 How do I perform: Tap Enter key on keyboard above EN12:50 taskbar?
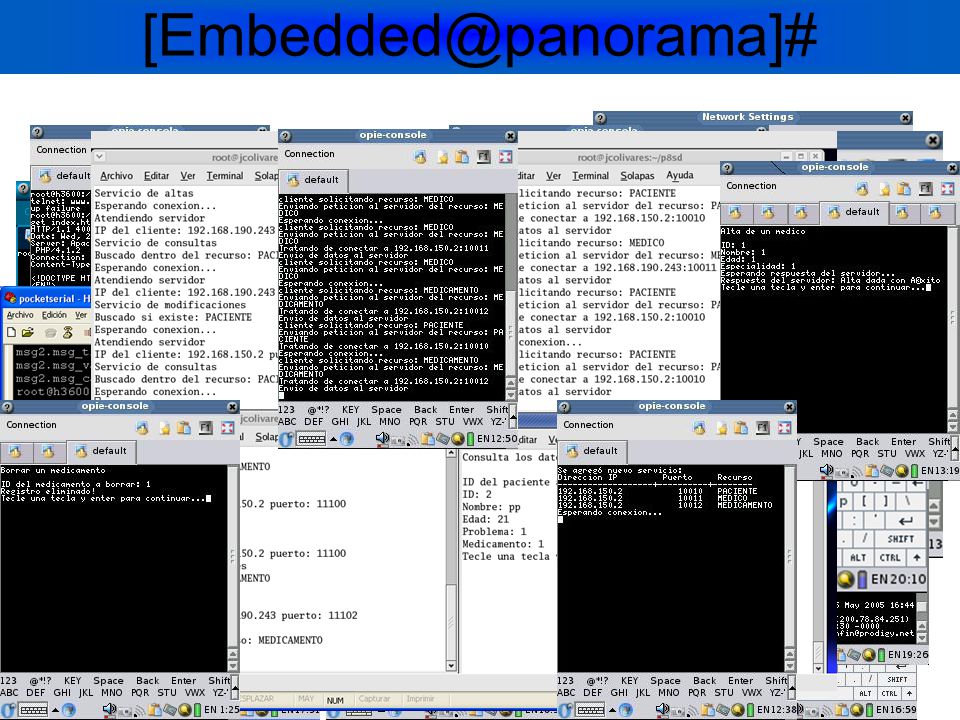pos(462,410)
